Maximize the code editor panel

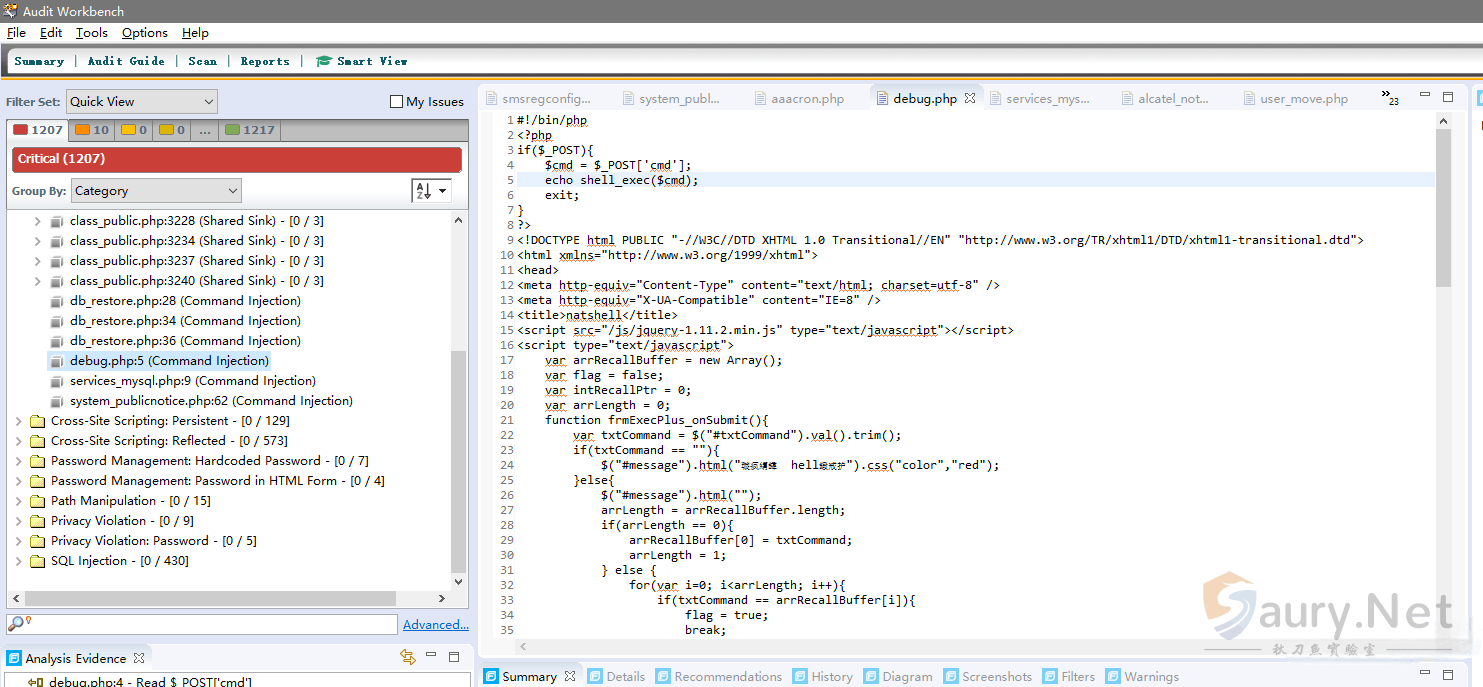pos(1448,97)
